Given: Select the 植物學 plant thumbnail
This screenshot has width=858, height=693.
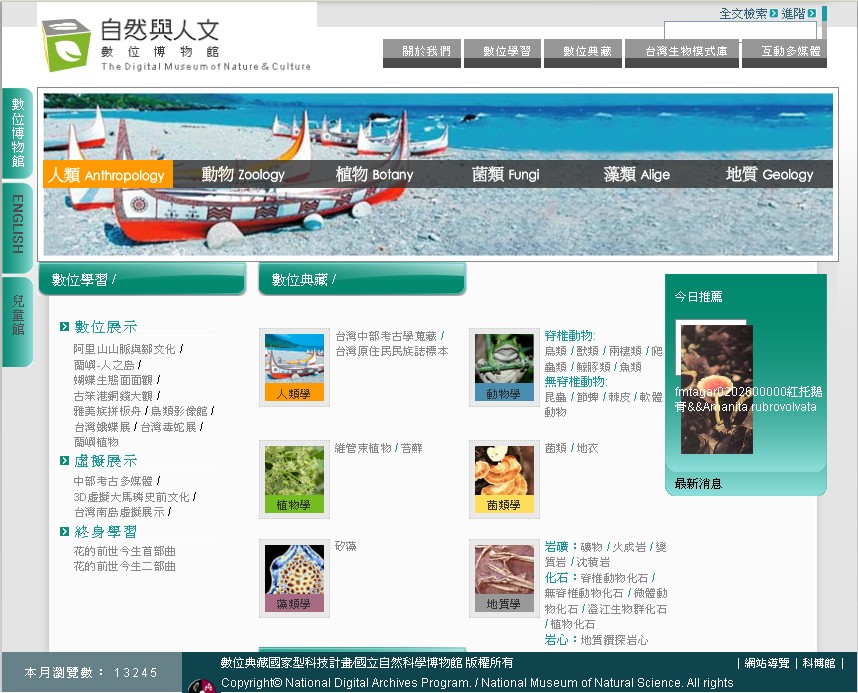Looking at the screenshot, I should point(294,477).
